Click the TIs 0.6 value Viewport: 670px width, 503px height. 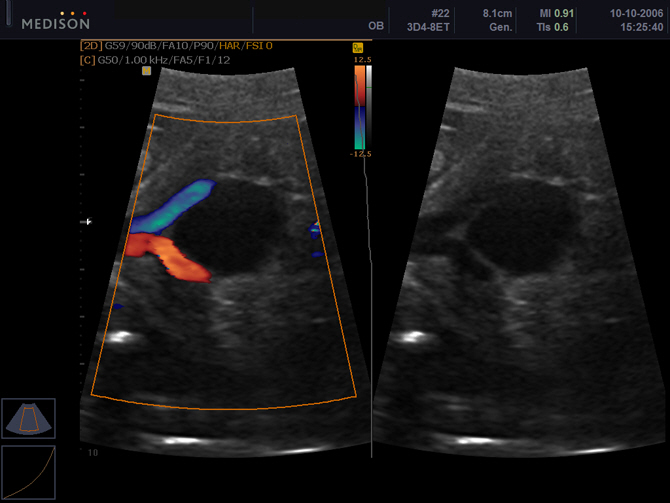coord(552,27)
